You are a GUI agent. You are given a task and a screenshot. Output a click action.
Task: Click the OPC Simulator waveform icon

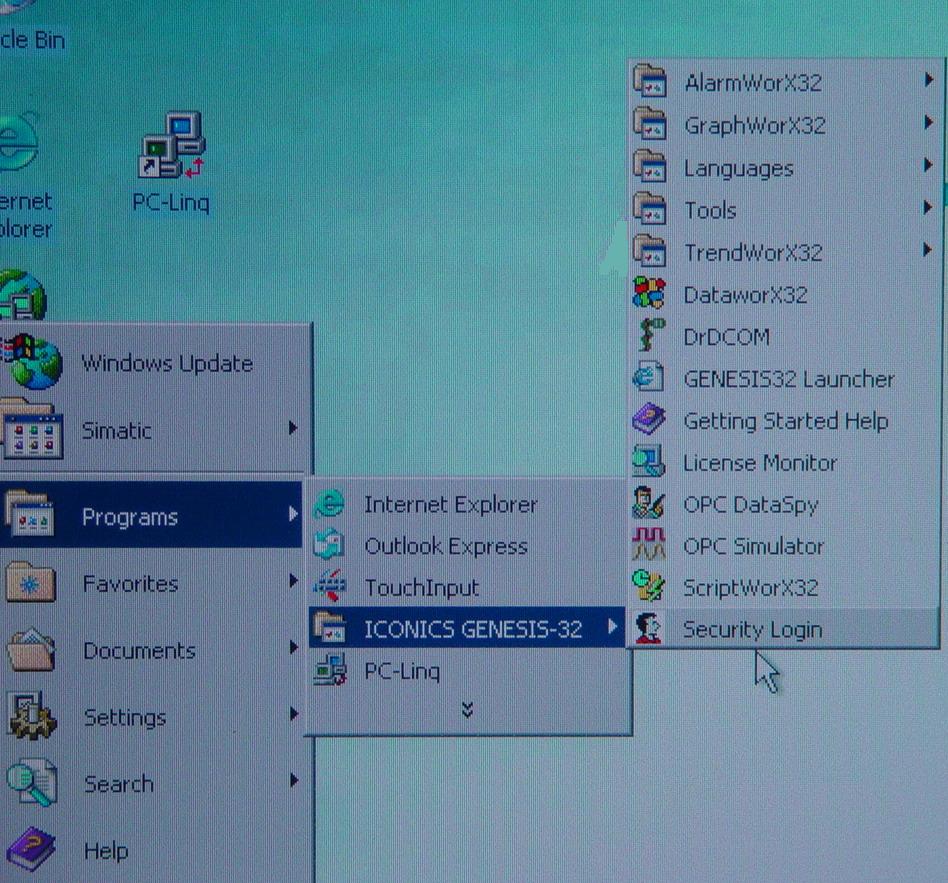[x=649, y=544]
